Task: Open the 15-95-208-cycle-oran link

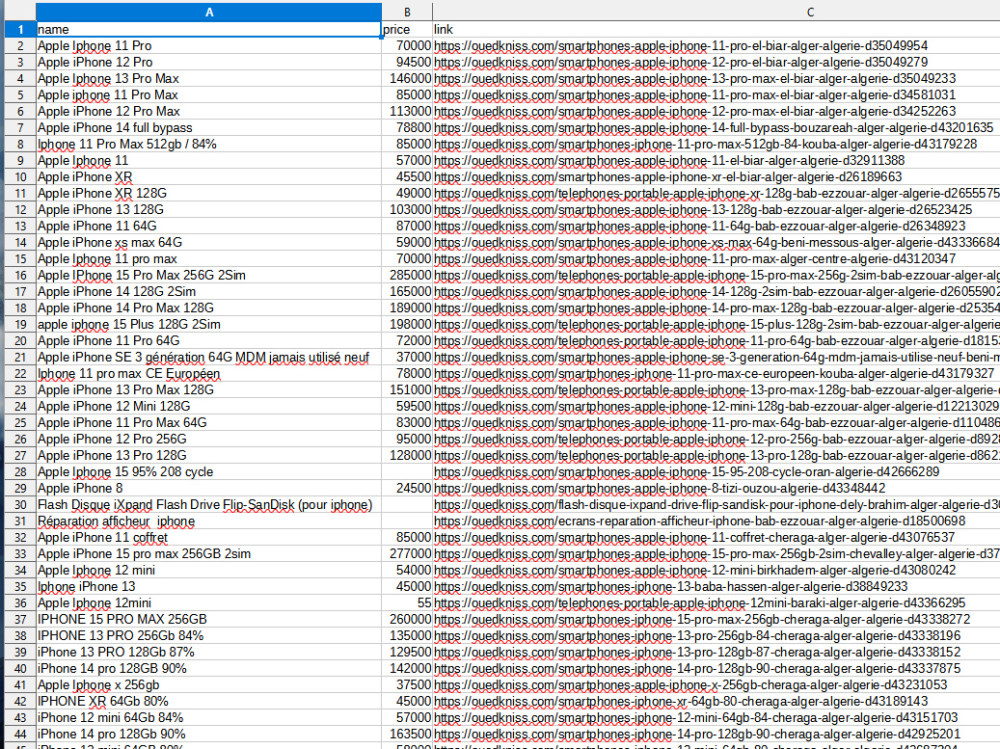Action: [686, 472]
